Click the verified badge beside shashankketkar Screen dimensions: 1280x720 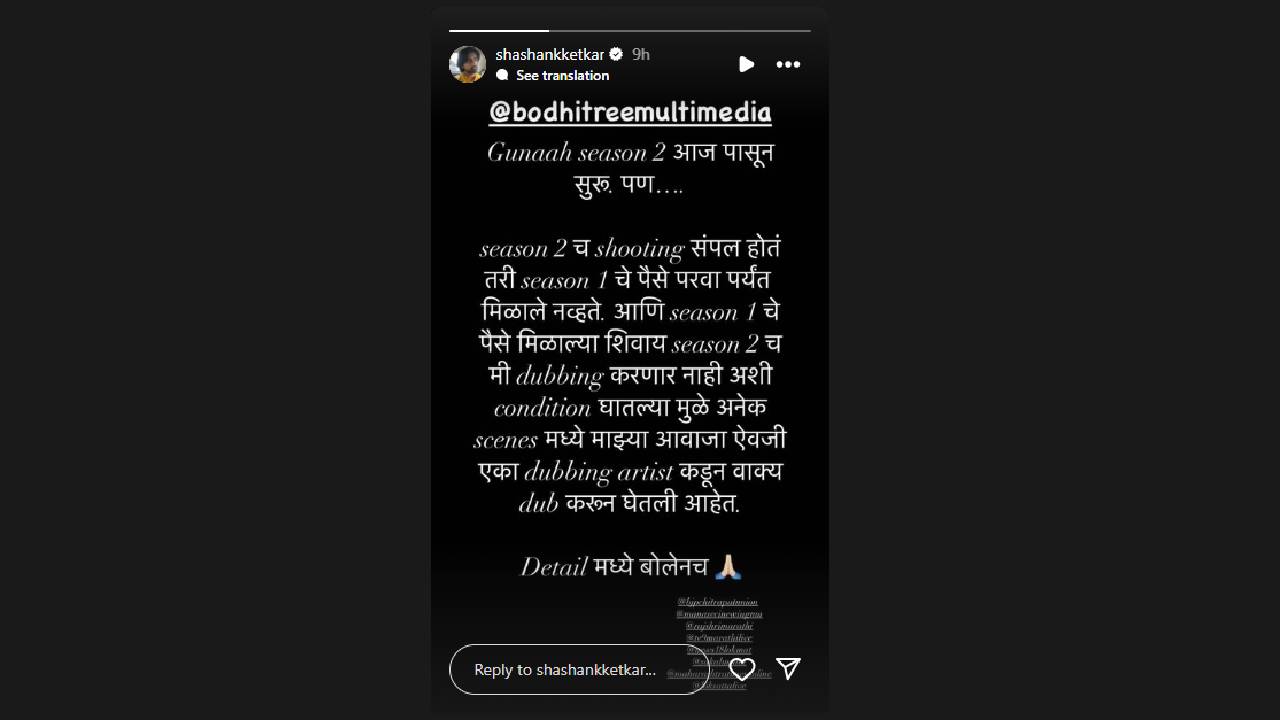pyautogui.click(x=616, y=54)
